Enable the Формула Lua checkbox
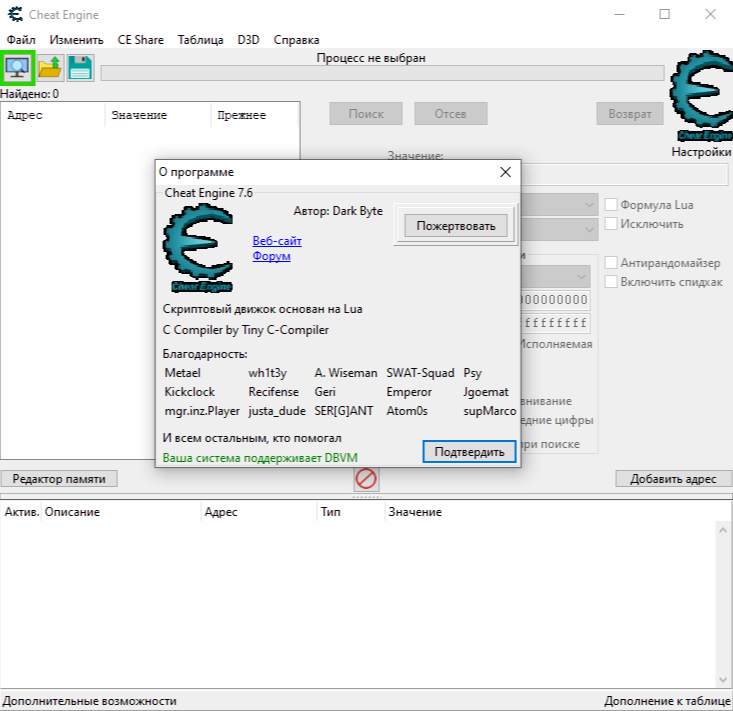This screenshot has height=711, width=733. tap(610, 205)
